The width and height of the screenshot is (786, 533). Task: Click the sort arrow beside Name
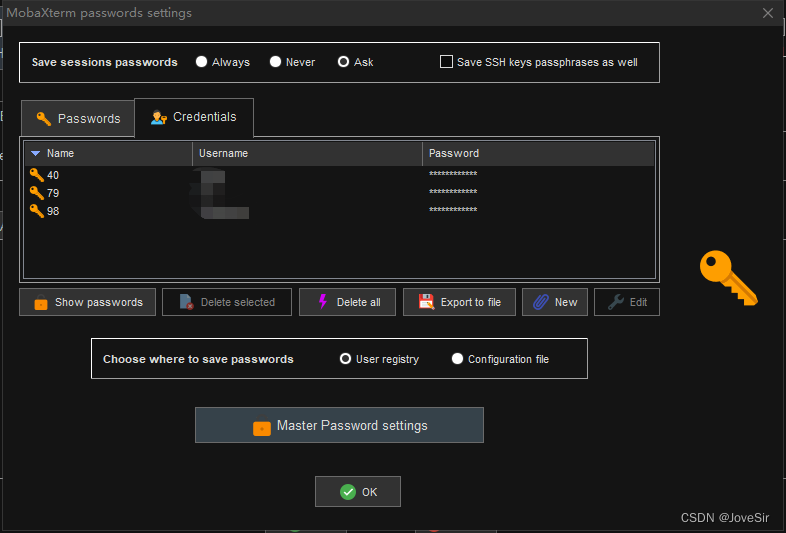tap(36, 153)
